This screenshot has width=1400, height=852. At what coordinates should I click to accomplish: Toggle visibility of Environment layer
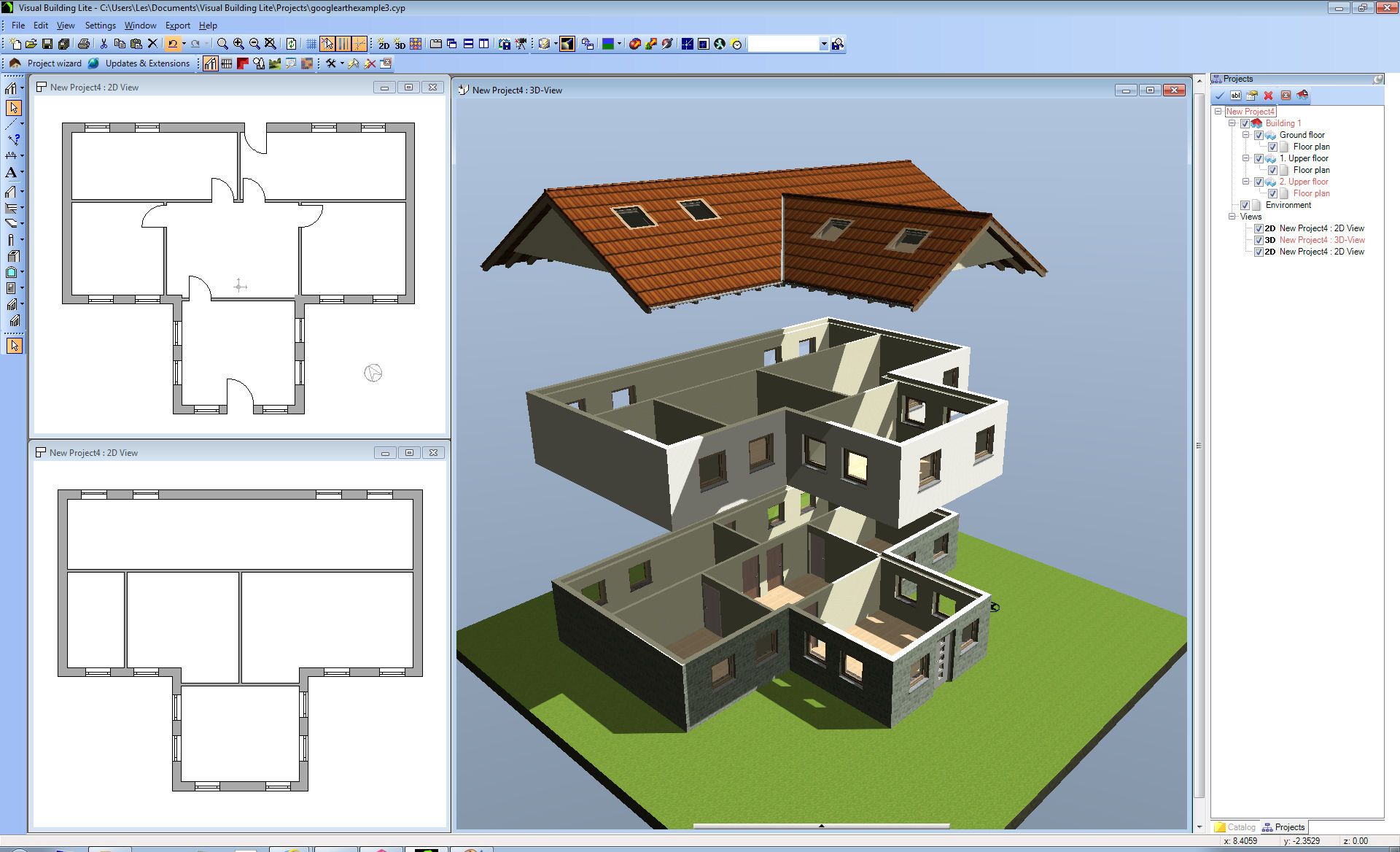[1248, 205]
